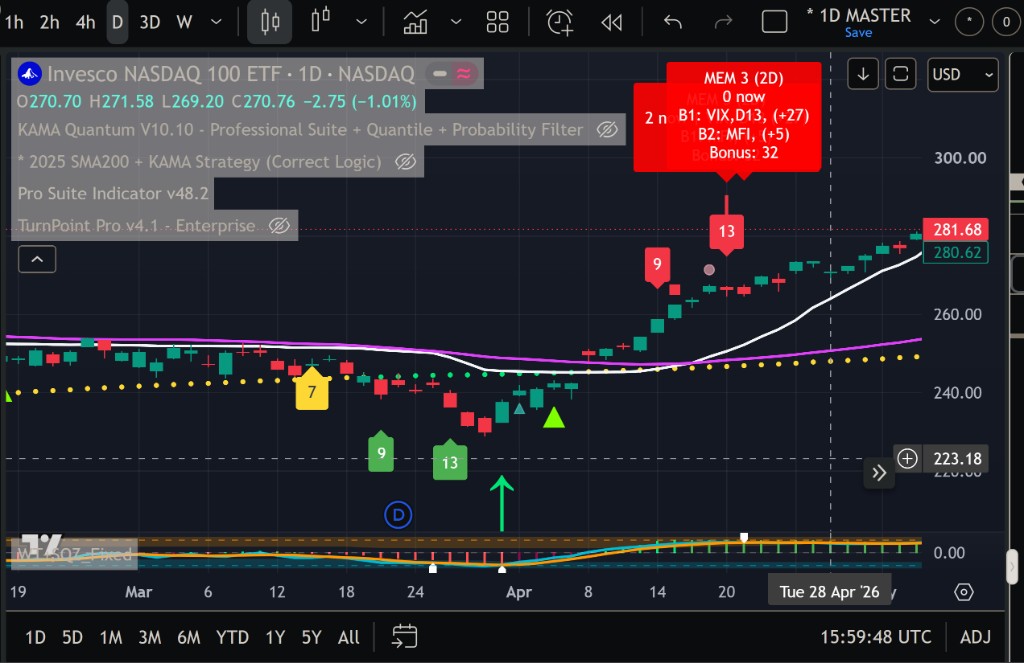Select the 3D timeframe
The width and height of the screenshot is (1024, 663).
[x=150, y=22]
